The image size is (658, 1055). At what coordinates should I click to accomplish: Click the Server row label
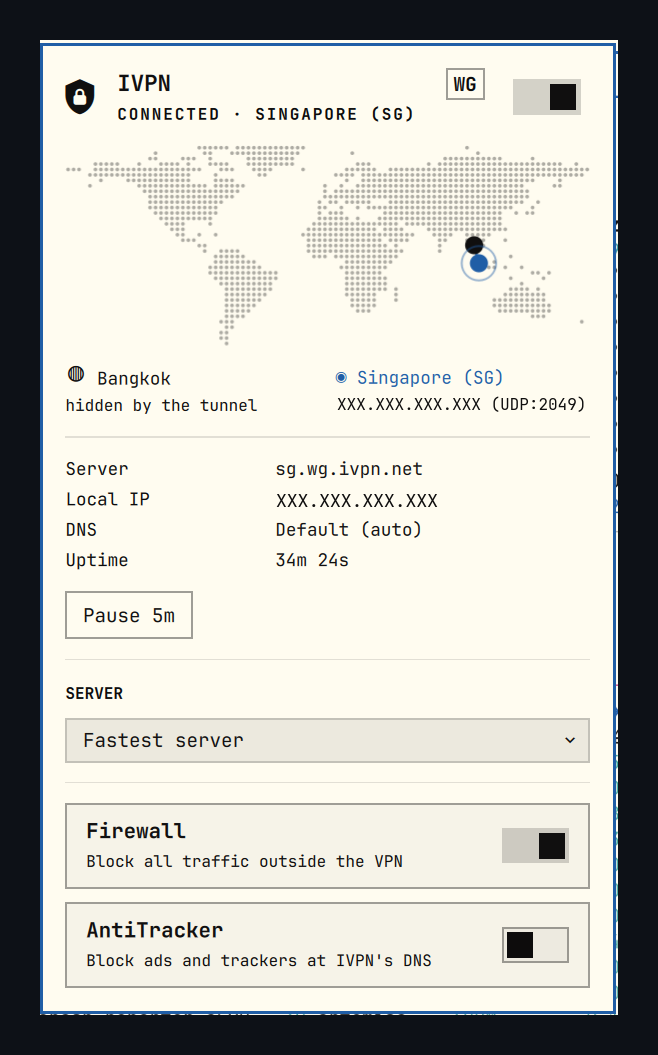[x=97, y=469]
